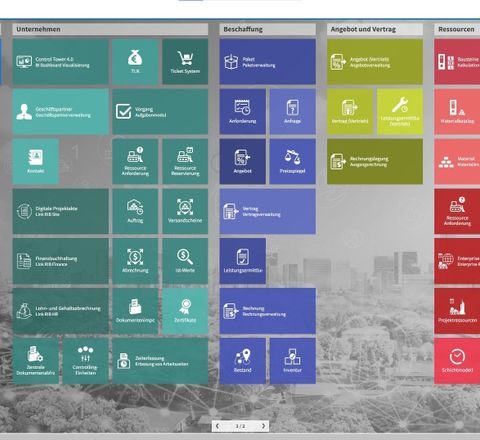Click the Anfrage tile

tap(292, 112)
